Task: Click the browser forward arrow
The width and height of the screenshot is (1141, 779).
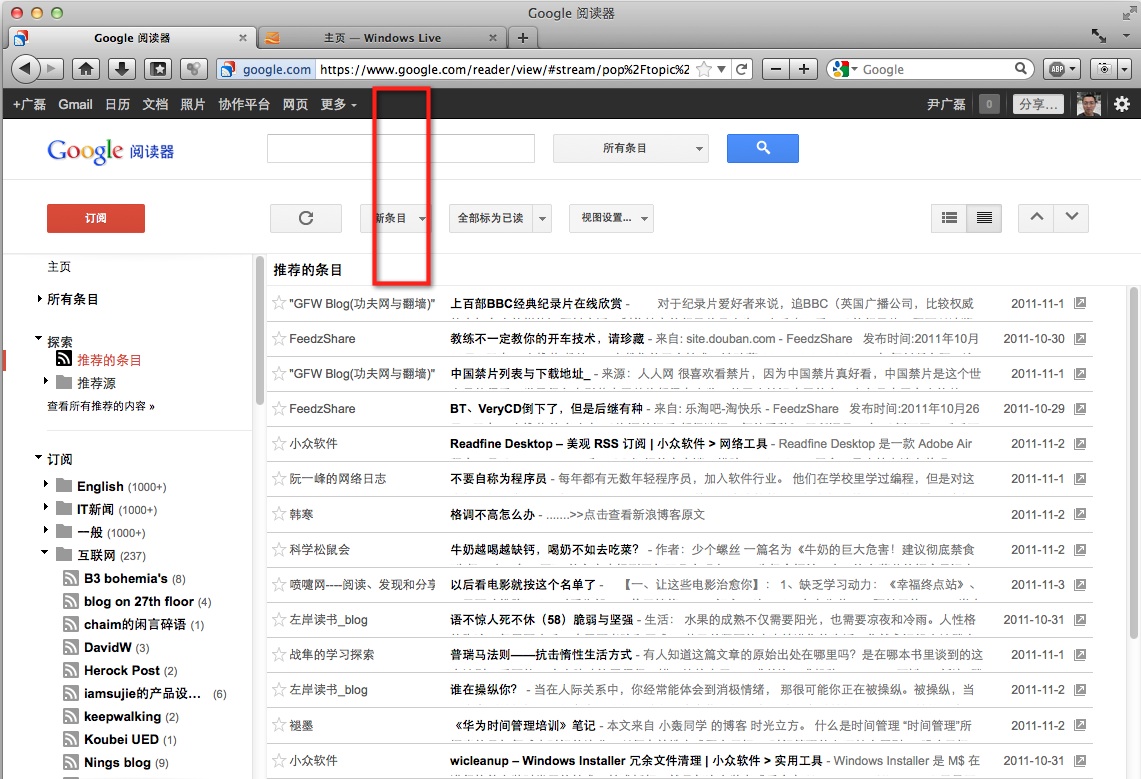Action: (x=51, y=69)
